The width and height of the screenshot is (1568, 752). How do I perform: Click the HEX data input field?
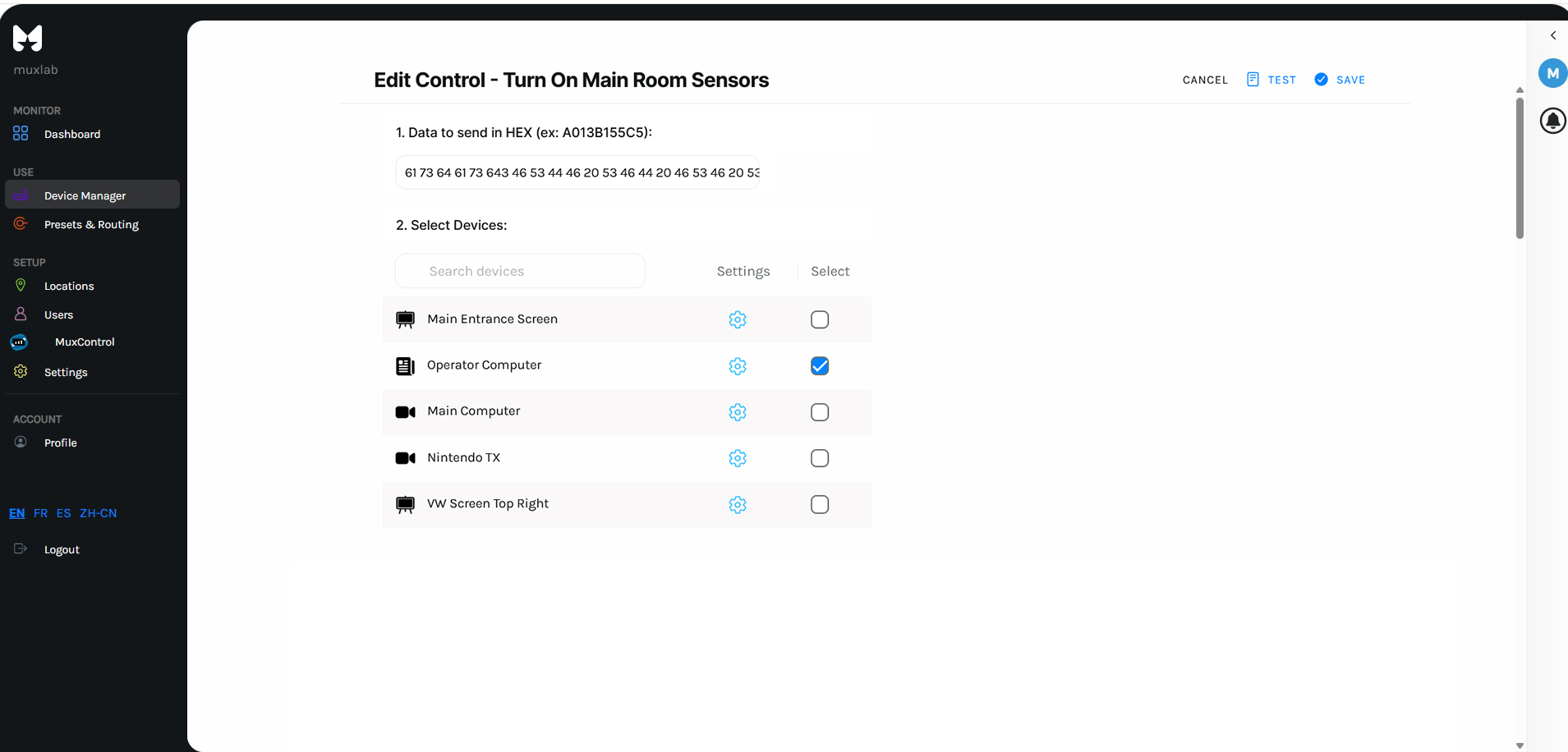577,172
